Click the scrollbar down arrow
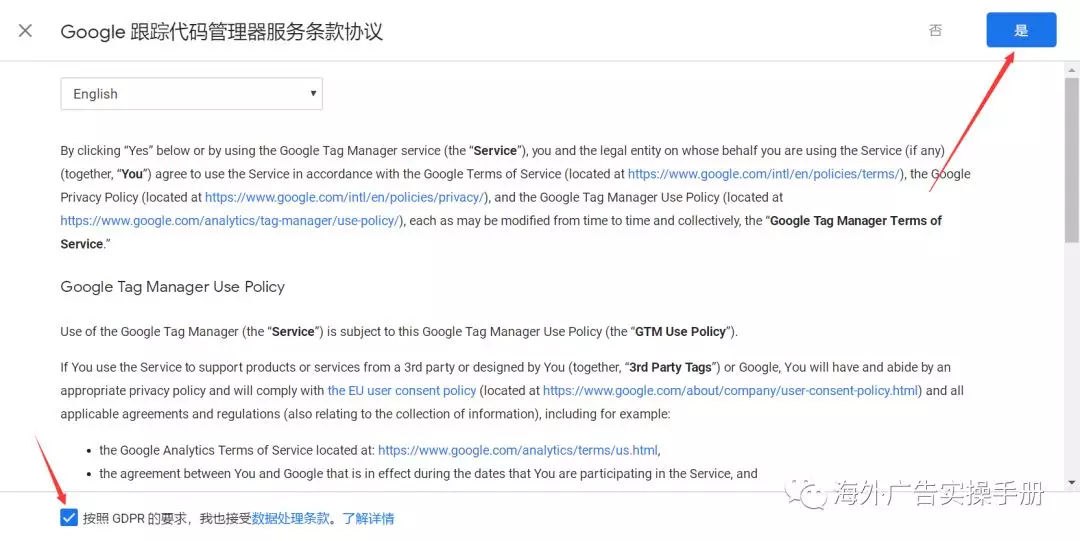The image size is (1080, 541). point(1071,482)
